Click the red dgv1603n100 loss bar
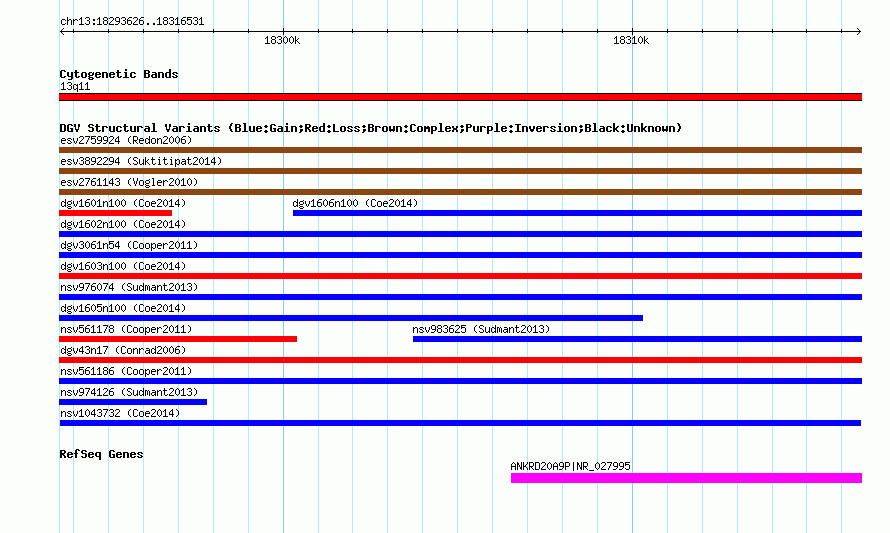The width and height of the screenshot is (890, 533). (460, 276)
